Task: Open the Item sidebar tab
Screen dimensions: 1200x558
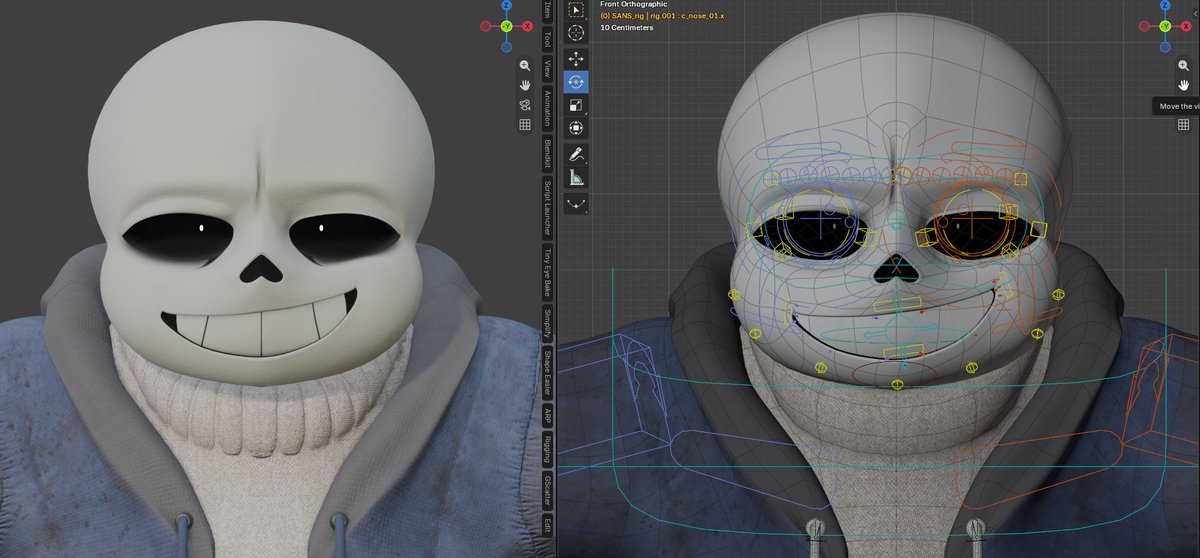Action: [547, 11]
